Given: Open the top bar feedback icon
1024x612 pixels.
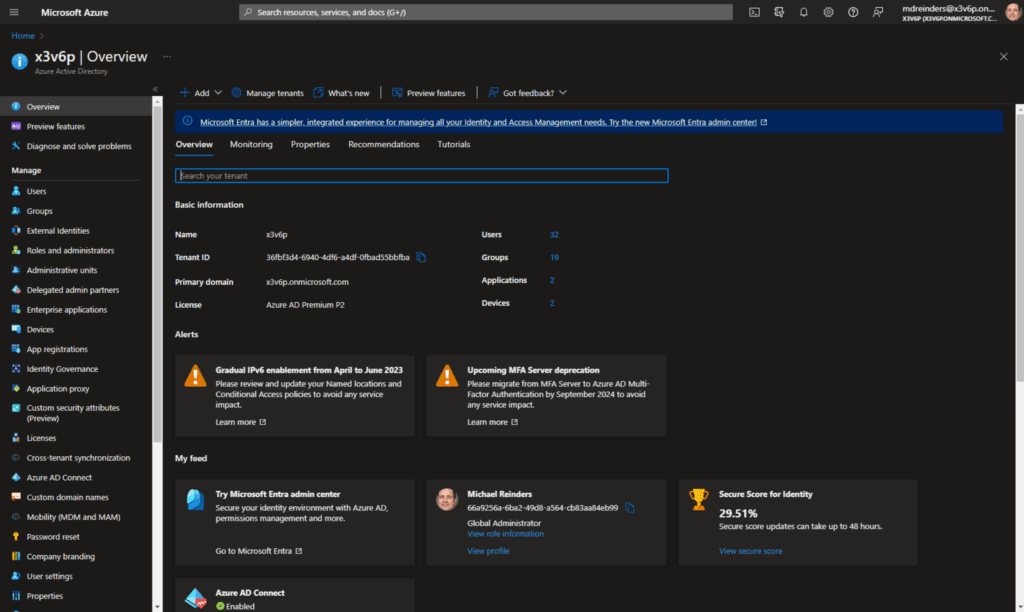Looking at the screenshot, I should tap(878, 12).
